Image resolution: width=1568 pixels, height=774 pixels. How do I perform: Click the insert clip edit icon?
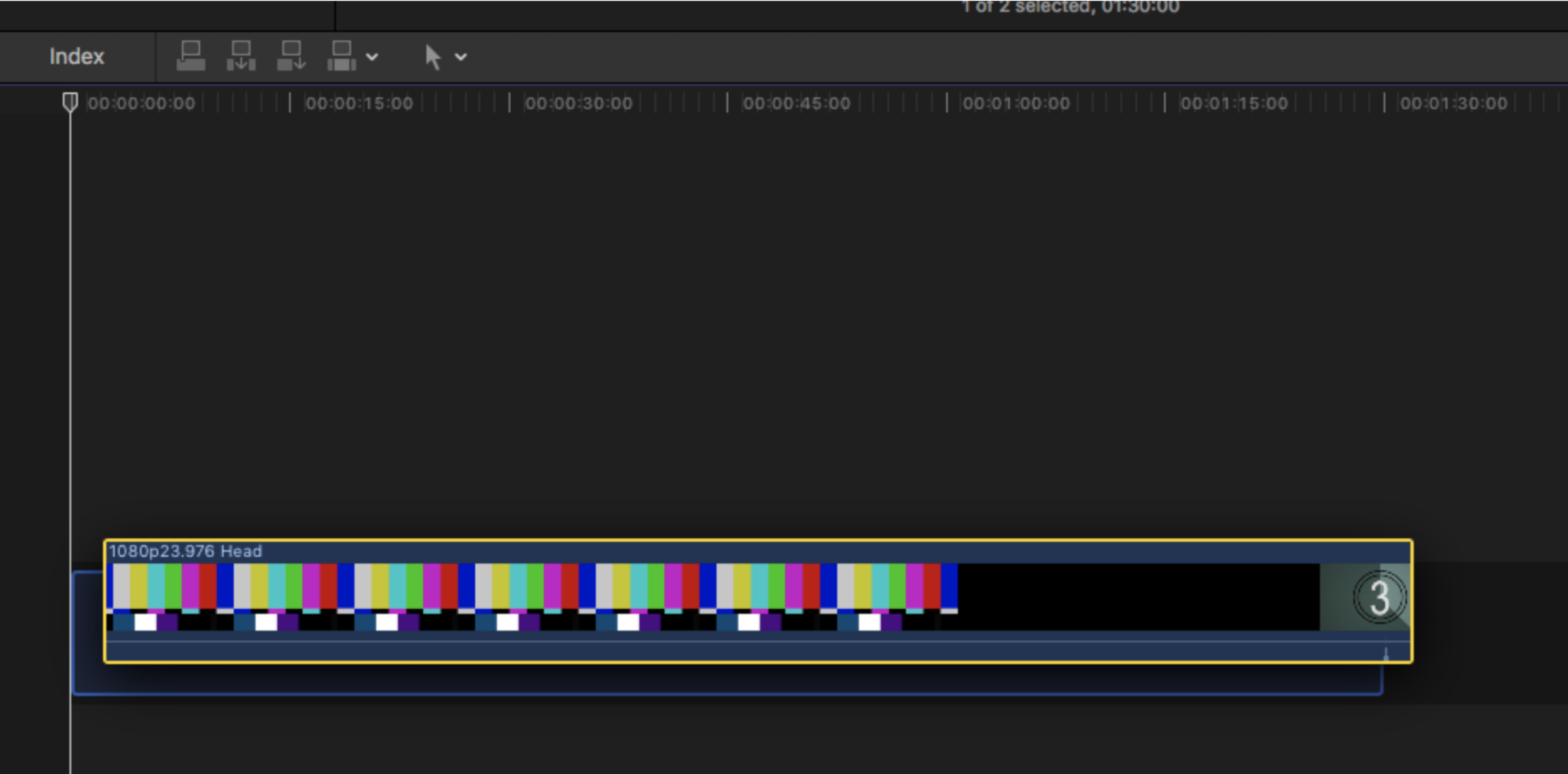pos(241,56)
